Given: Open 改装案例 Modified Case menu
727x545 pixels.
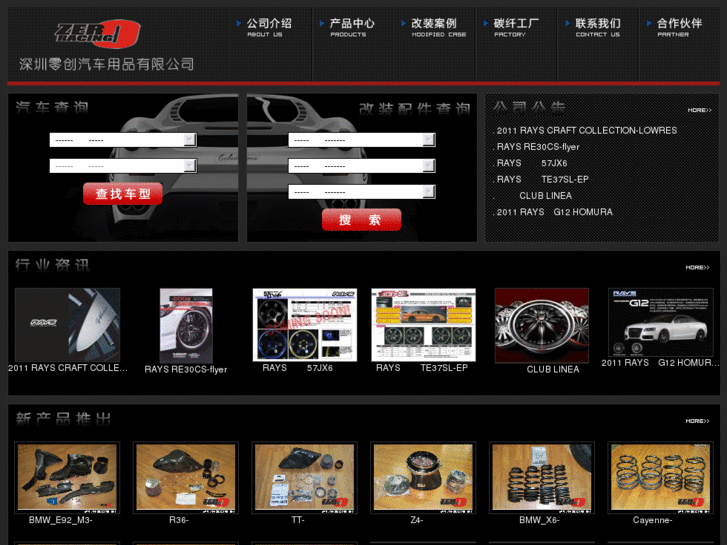Looking at the screenshot, I should 438,27.
